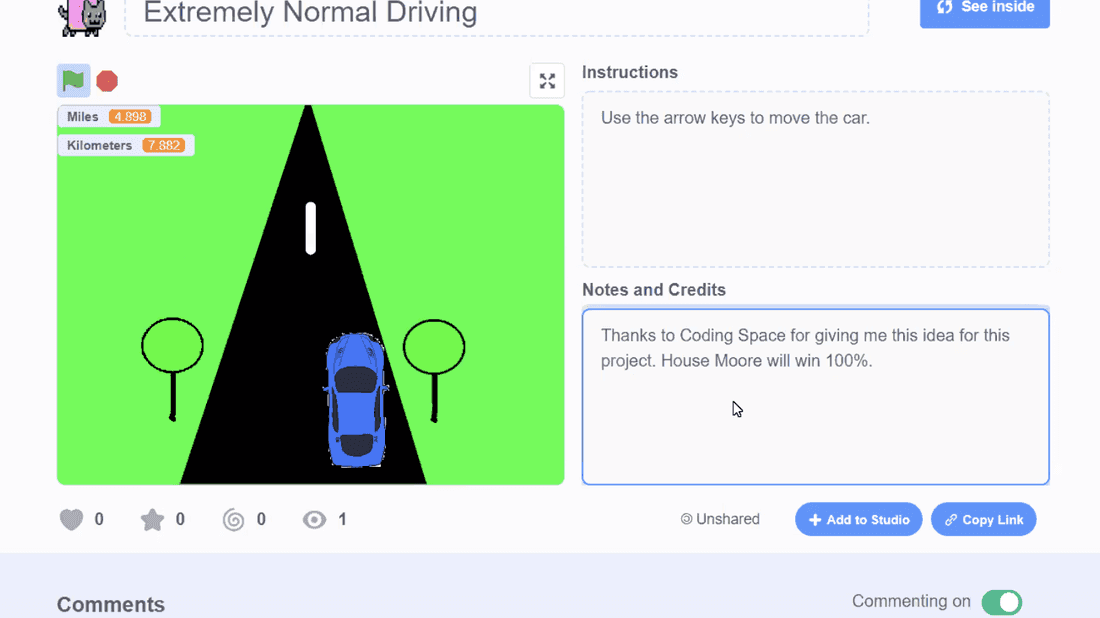
Task: Click the Nyan cat profile avatar
Action: tap(83, 18)
